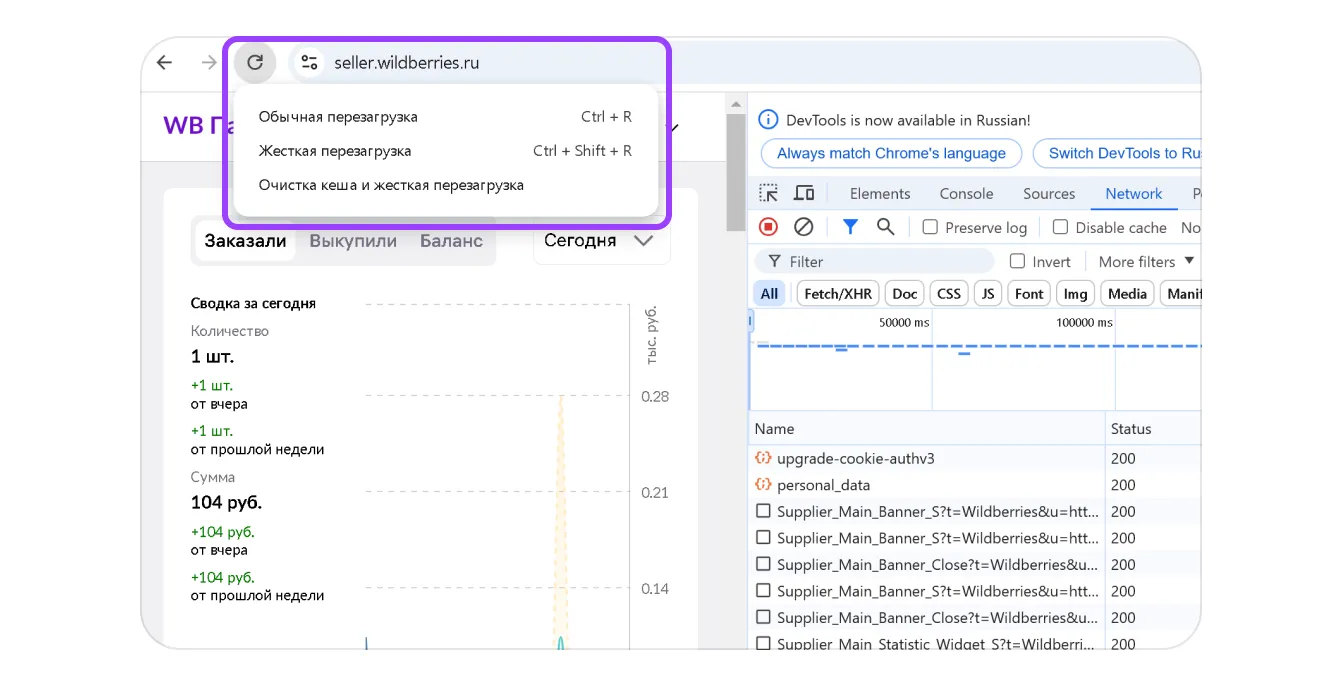This screenshot has width=1344, height=686.
Task: Enable the Preserve log checkbox
Action: (x=930, y=228)
